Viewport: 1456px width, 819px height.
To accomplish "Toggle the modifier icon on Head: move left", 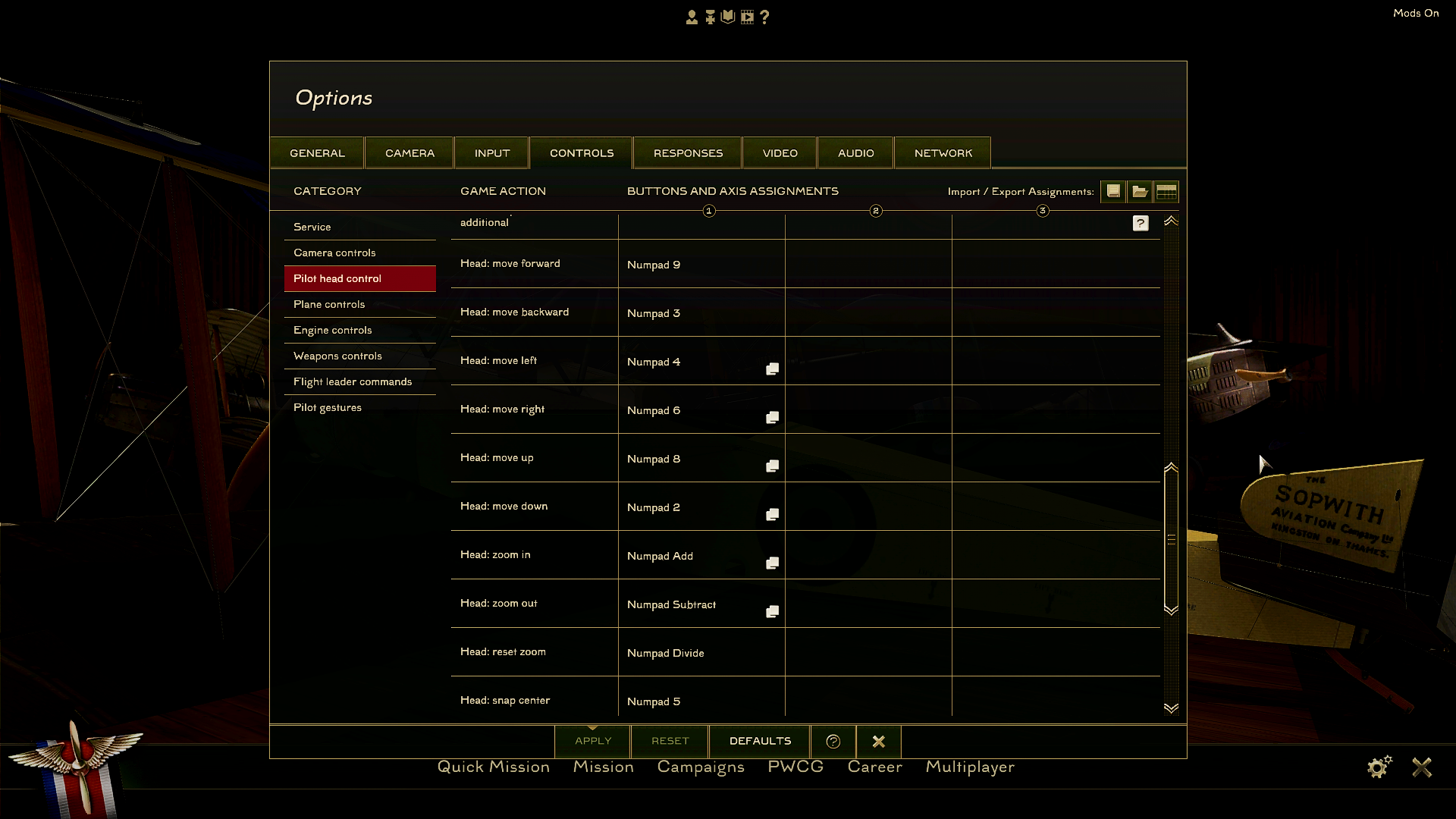I will tap(772, 369).
